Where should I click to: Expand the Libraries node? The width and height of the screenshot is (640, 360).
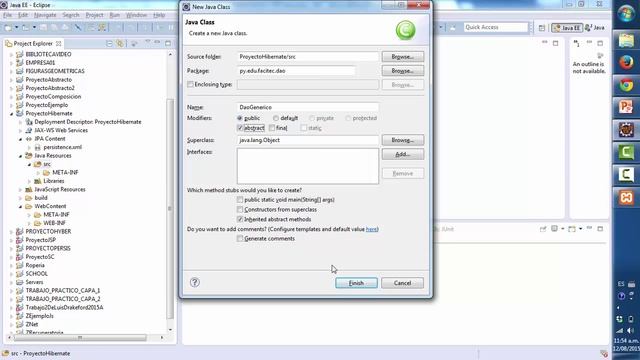pyautogui.click(x=29, y=181)
